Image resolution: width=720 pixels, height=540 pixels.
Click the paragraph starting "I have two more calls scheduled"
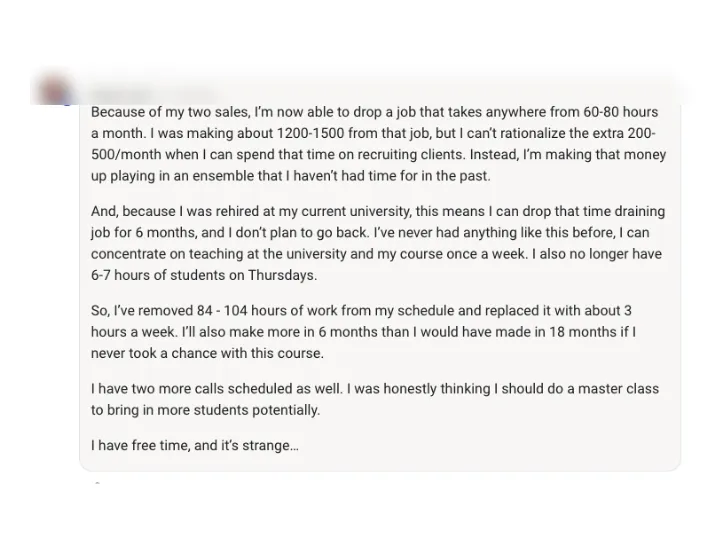click(x=375, y=399)
